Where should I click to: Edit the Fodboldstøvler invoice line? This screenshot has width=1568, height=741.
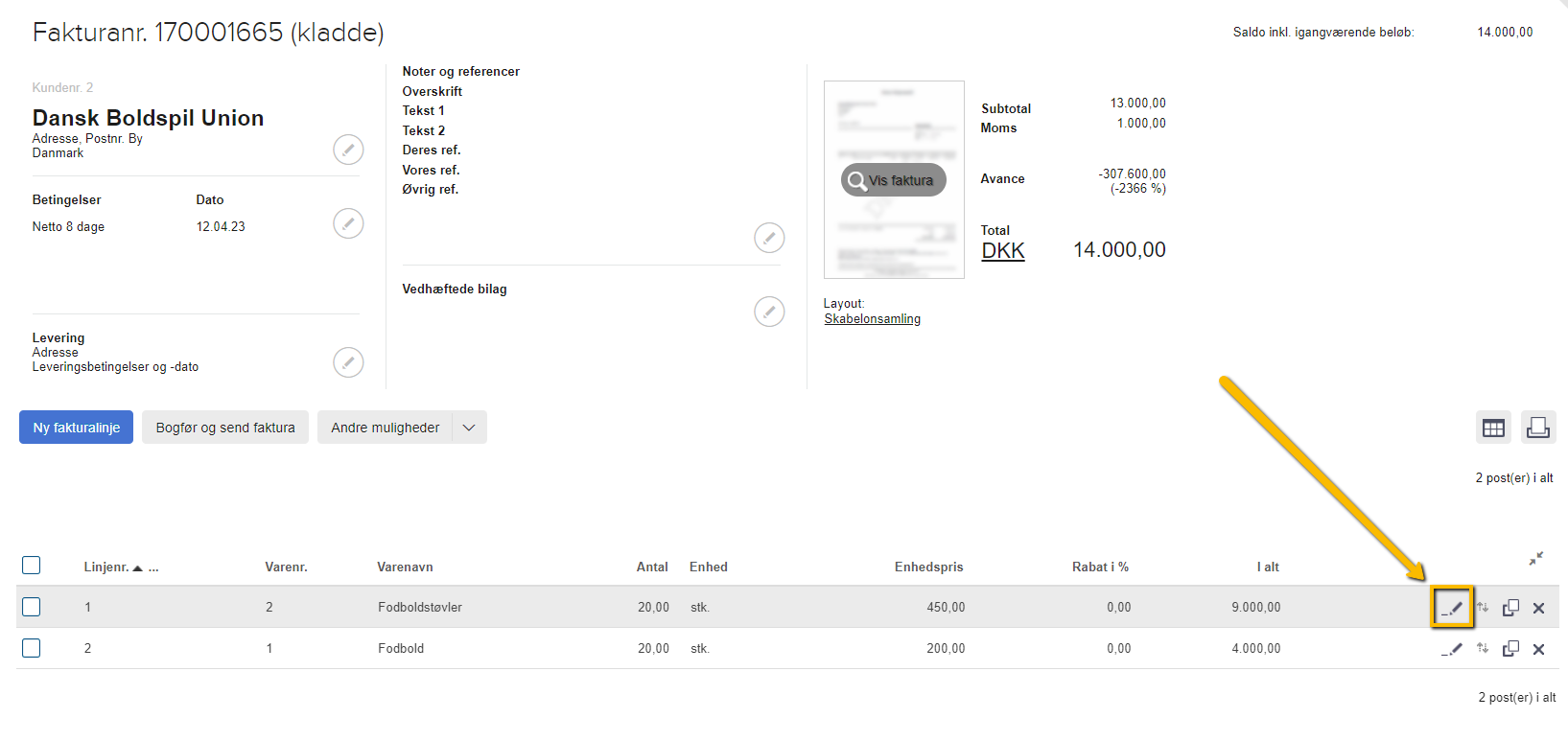click(x=1452, y=608)
